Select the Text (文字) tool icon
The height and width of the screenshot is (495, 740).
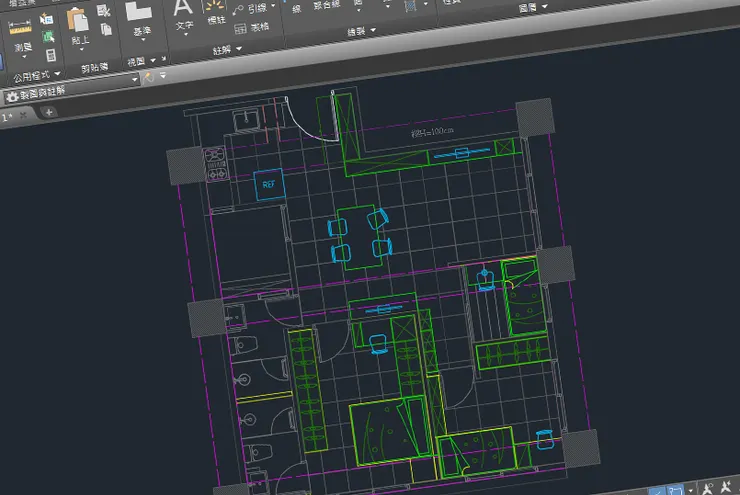[x=183, y=8]
